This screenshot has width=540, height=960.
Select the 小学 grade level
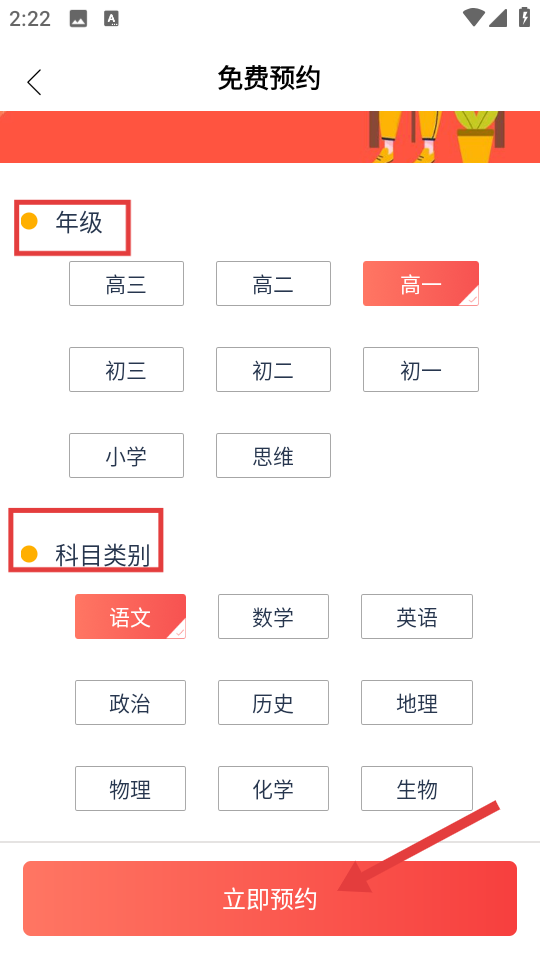point(126,456)
